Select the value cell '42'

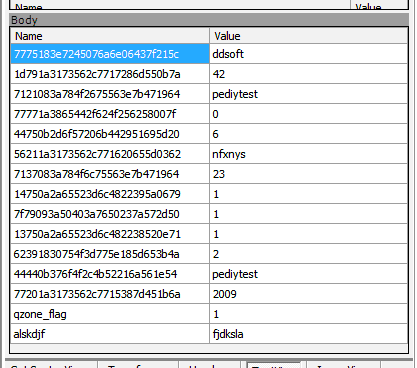(x=309, y=74)
